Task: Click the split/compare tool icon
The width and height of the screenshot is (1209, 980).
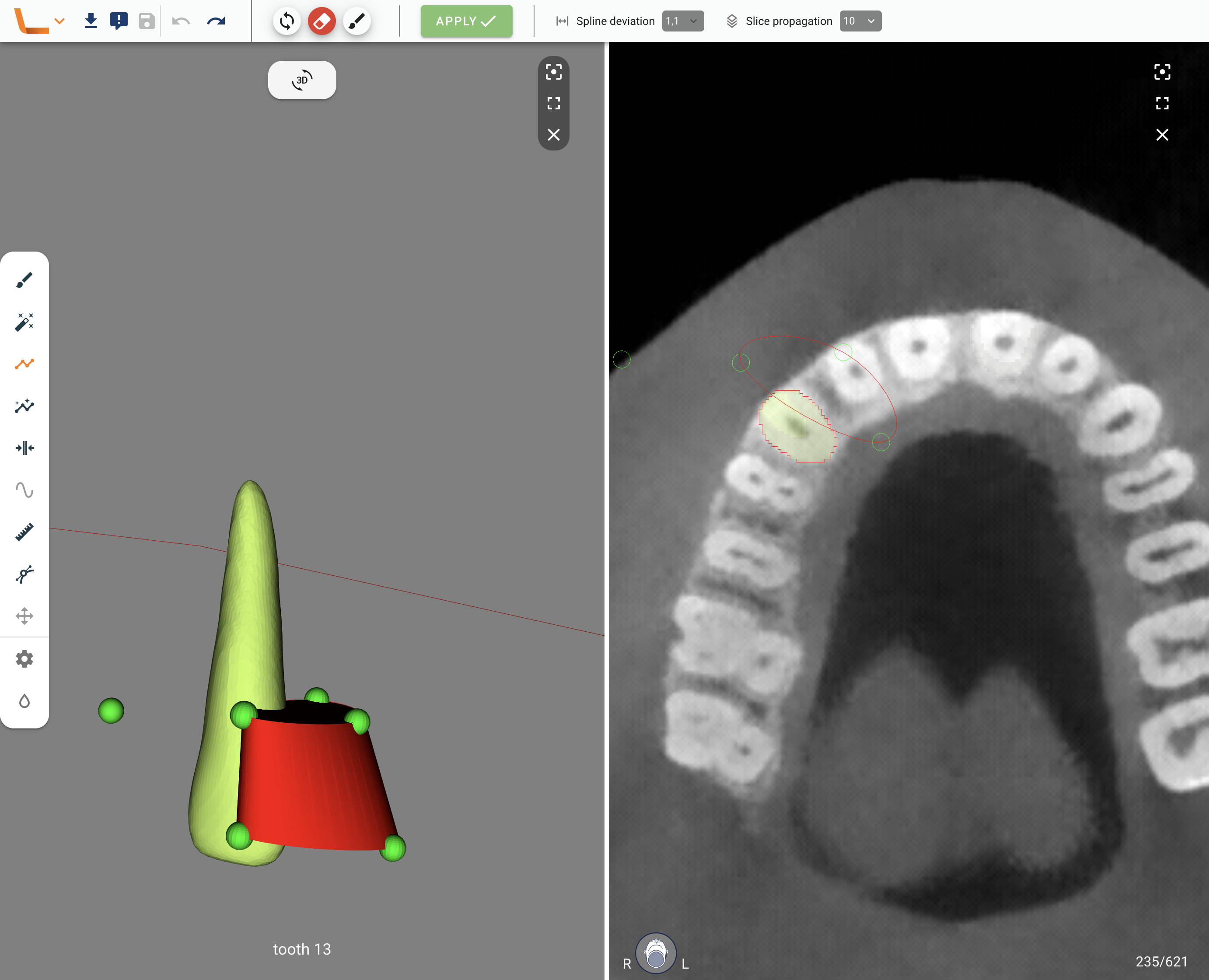Action: pos(24,448)
